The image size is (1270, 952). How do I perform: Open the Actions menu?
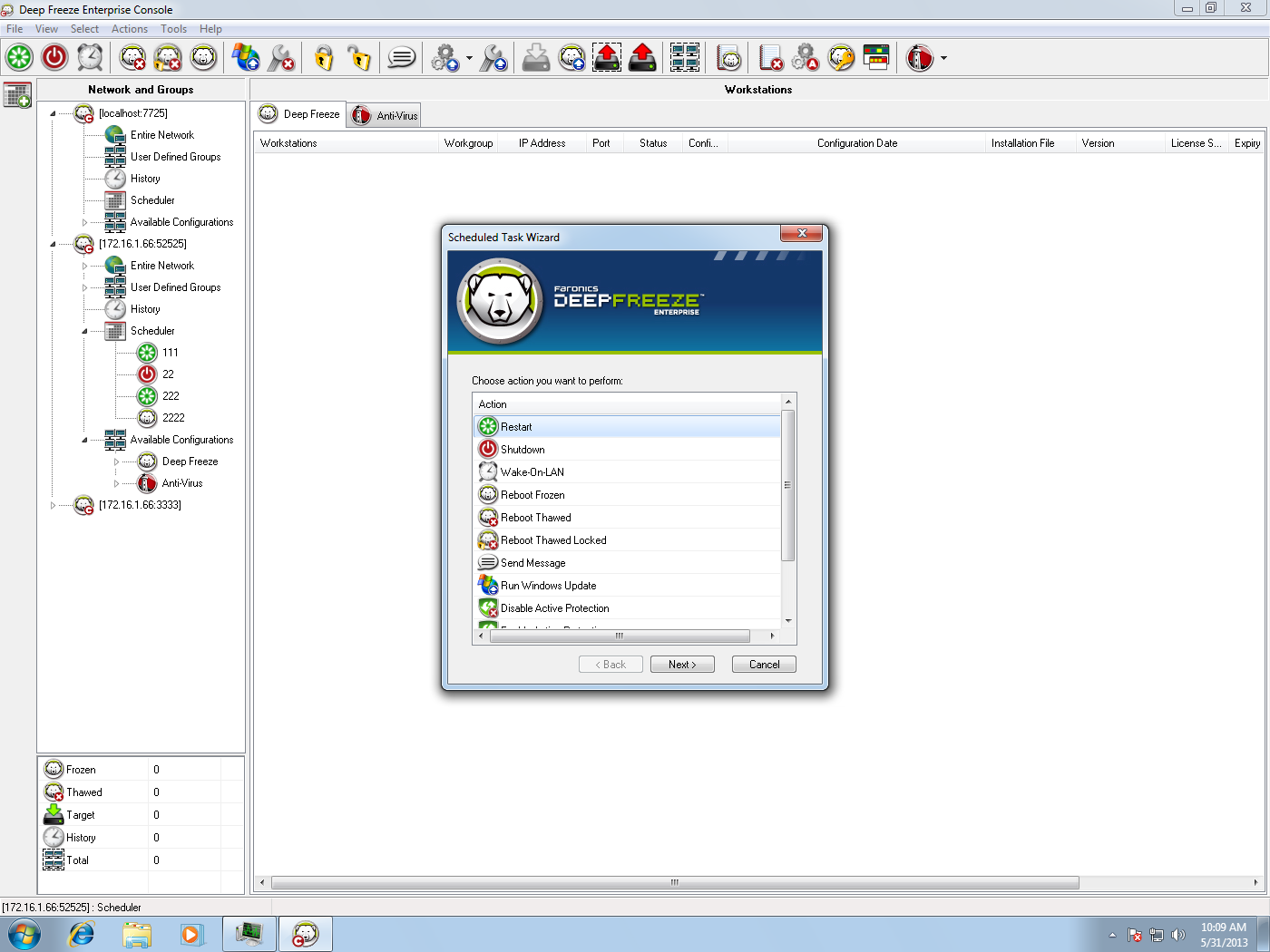pos(129,29)
